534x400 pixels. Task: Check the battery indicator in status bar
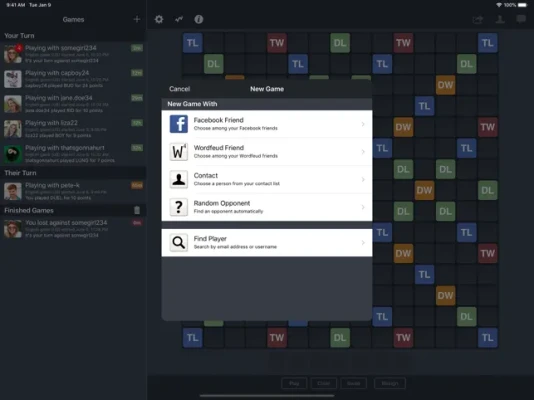coord(522,5)
